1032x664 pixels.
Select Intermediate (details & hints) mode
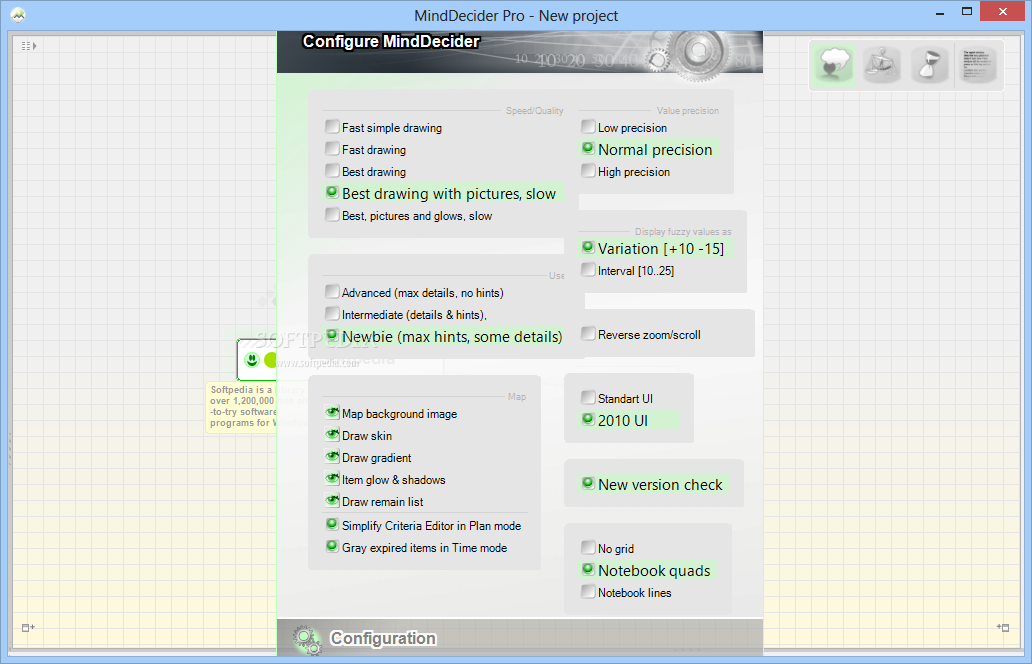click(406, 314)
